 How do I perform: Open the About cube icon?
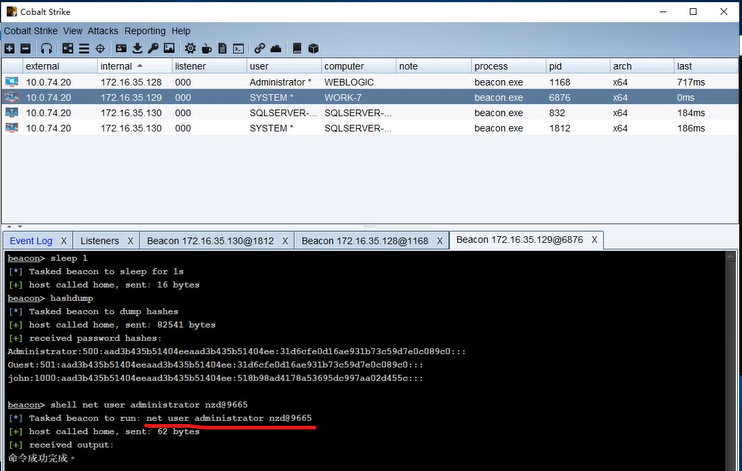pyautogui.click(x=313, y=48)
